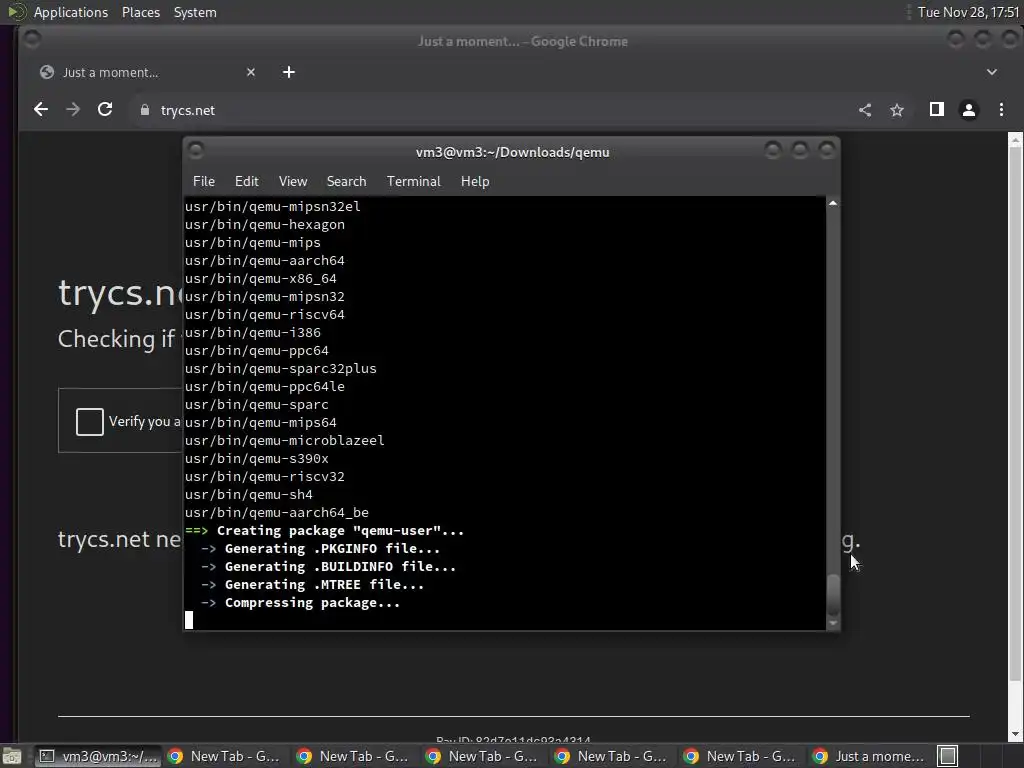This screenshot has height=768, width=1024.
Task: Open the Chrome profile avatar
Action: (x=968, y=110)
